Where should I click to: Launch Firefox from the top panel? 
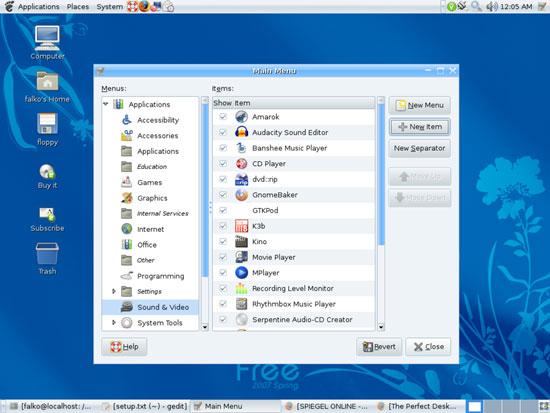point(144,6)
